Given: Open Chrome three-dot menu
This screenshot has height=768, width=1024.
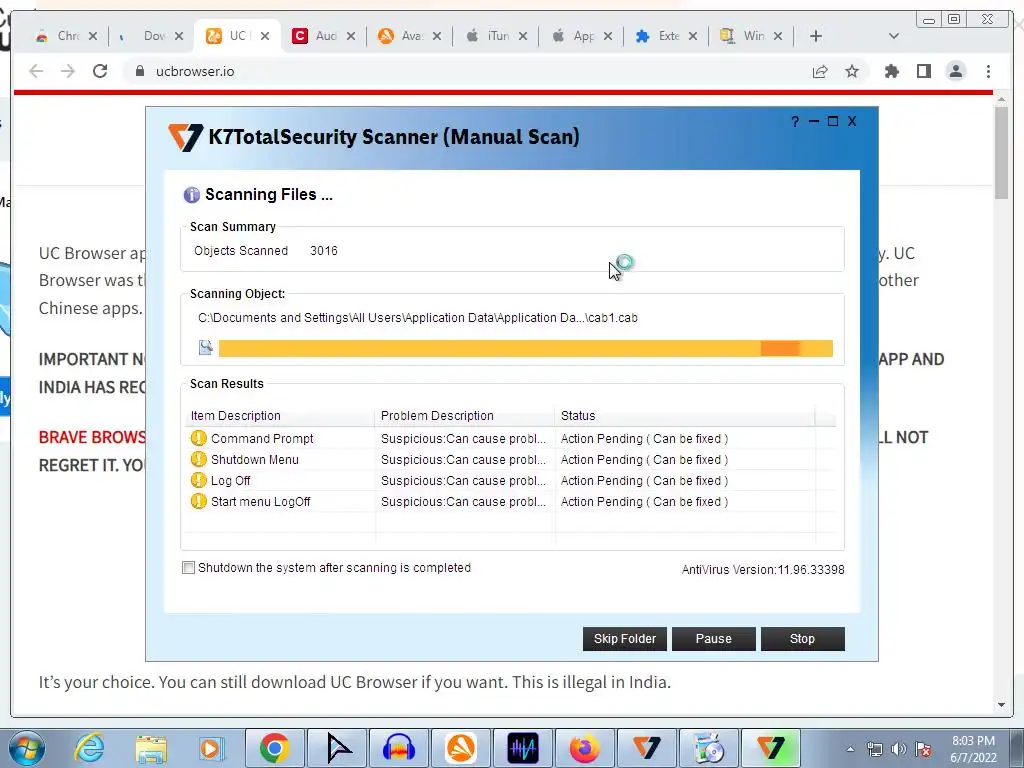Looking at the screenshot, I should point(988,71).
